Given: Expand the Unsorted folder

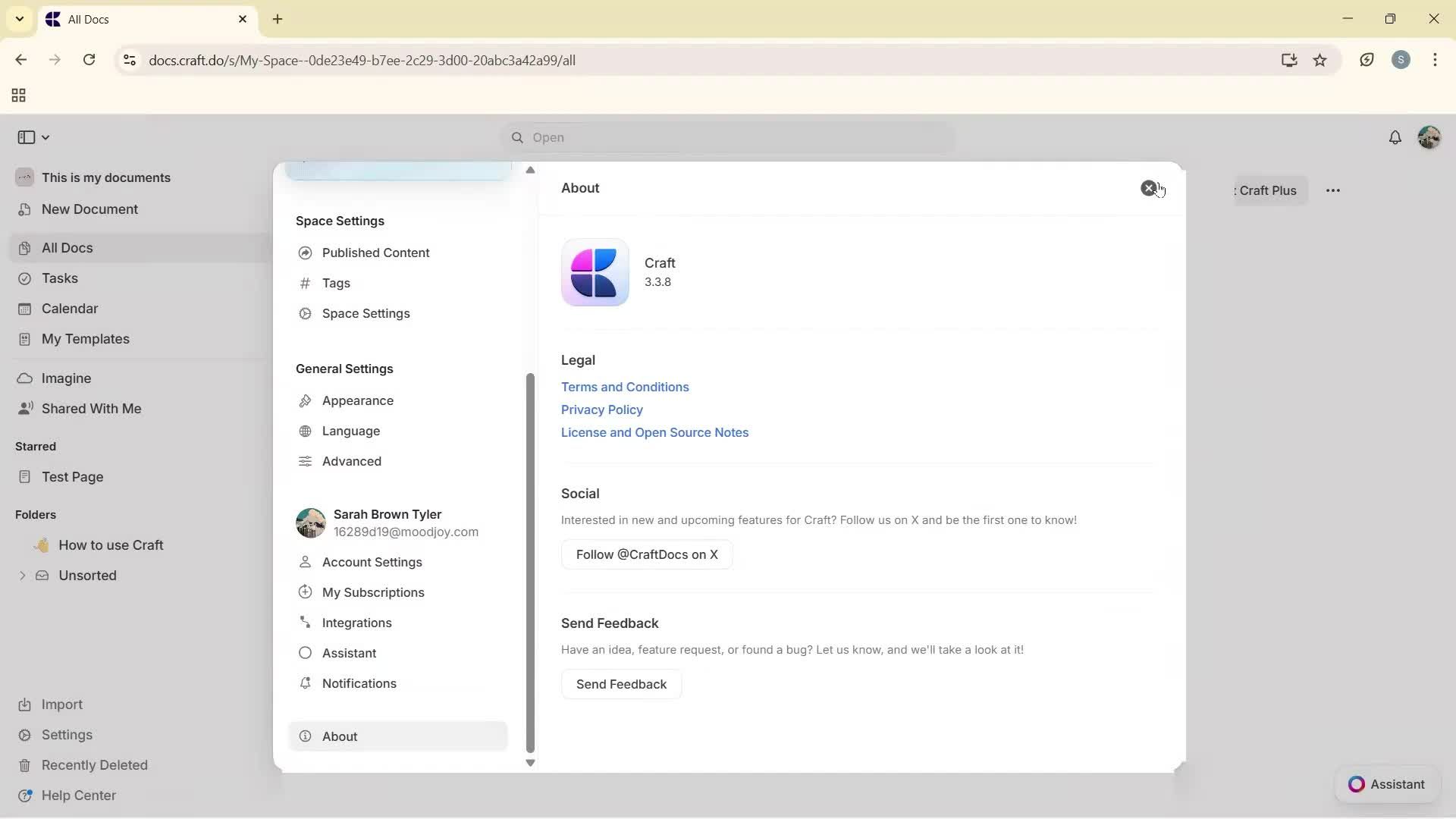Looking at the screenshot, I should click(x=22, y=576).
